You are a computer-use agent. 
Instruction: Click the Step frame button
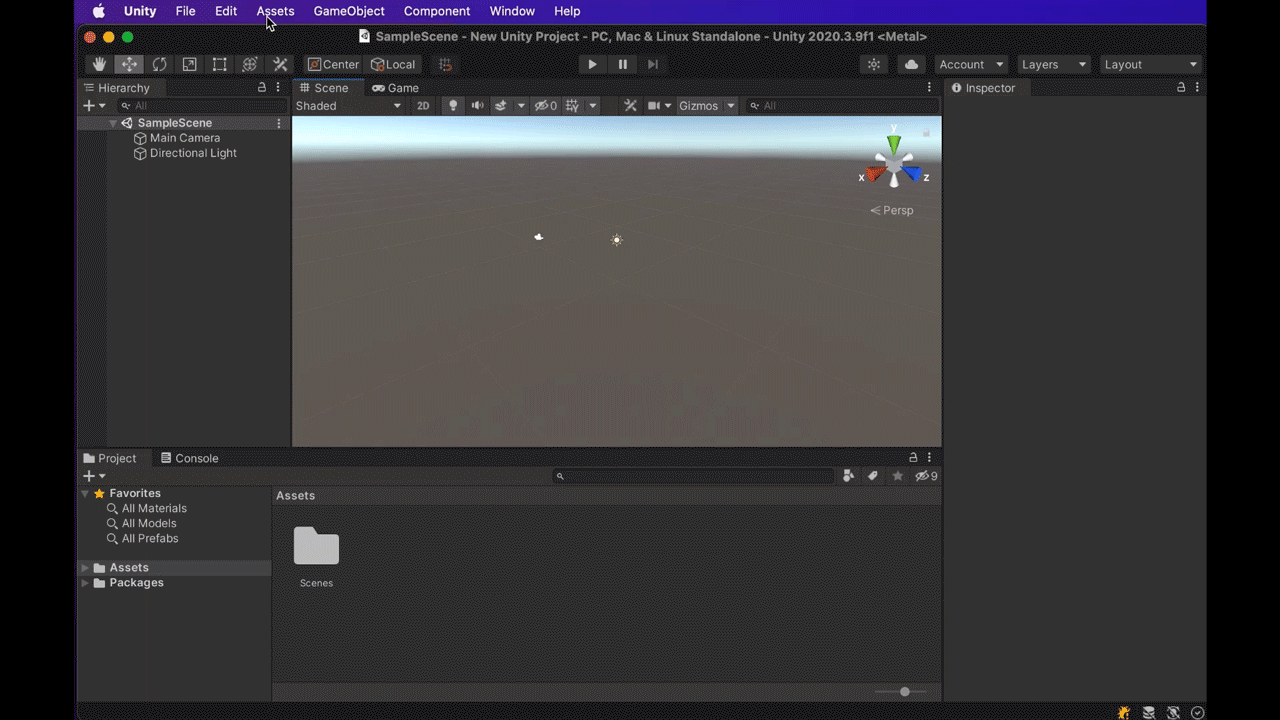pyautogui.click(x=652, y=64)
